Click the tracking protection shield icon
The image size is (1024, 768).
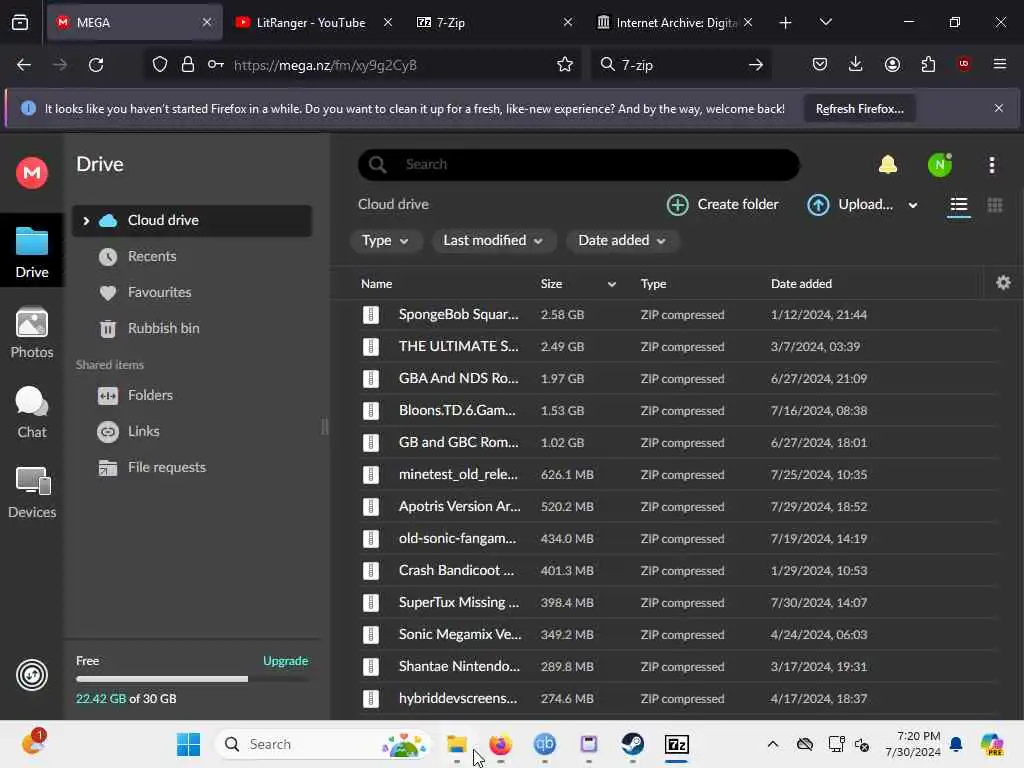coord(160,65)
